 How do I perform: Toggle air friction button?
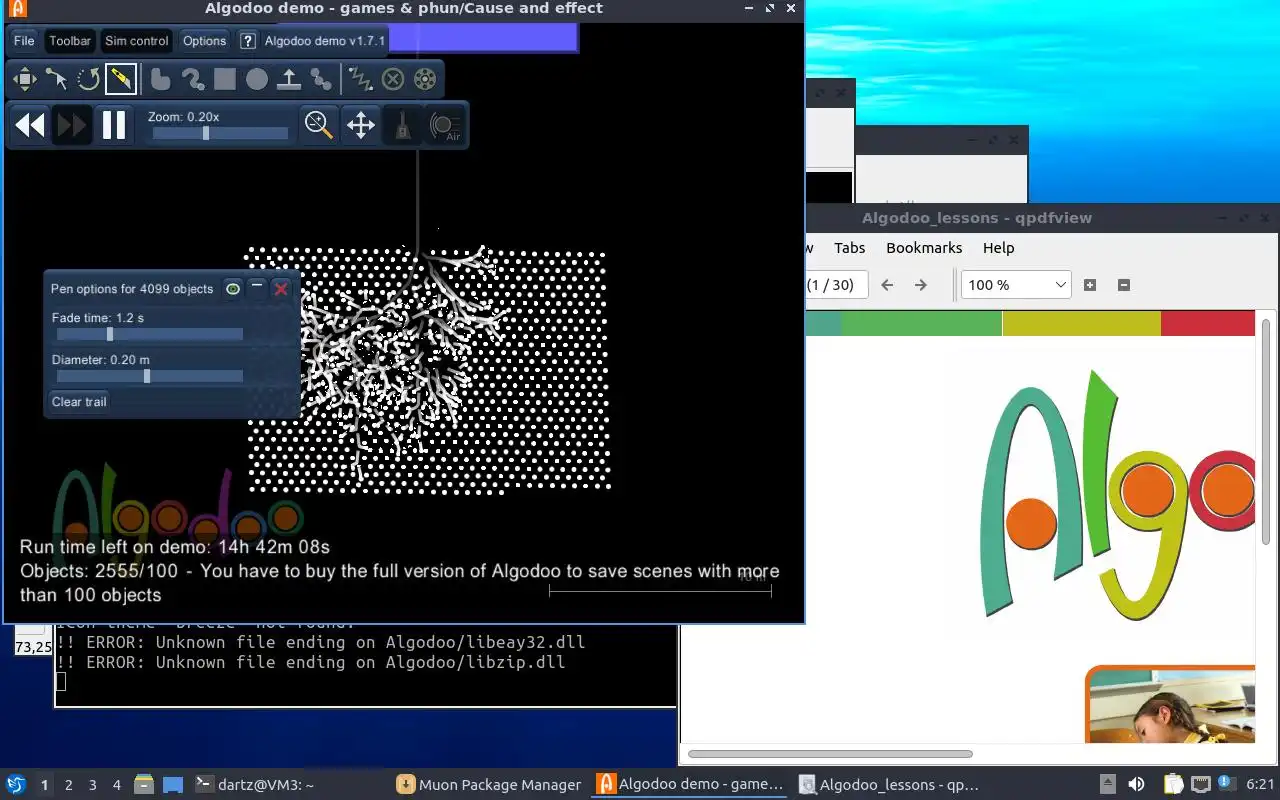(445, 125)
